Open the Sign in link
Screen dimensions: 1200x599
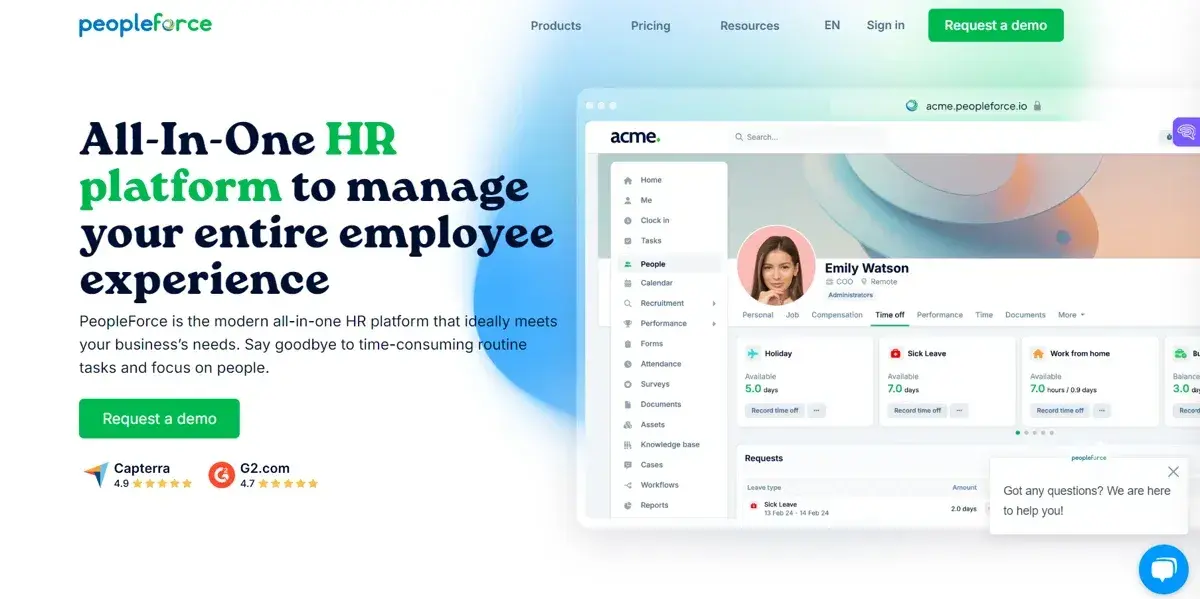(x=885, y=25)
